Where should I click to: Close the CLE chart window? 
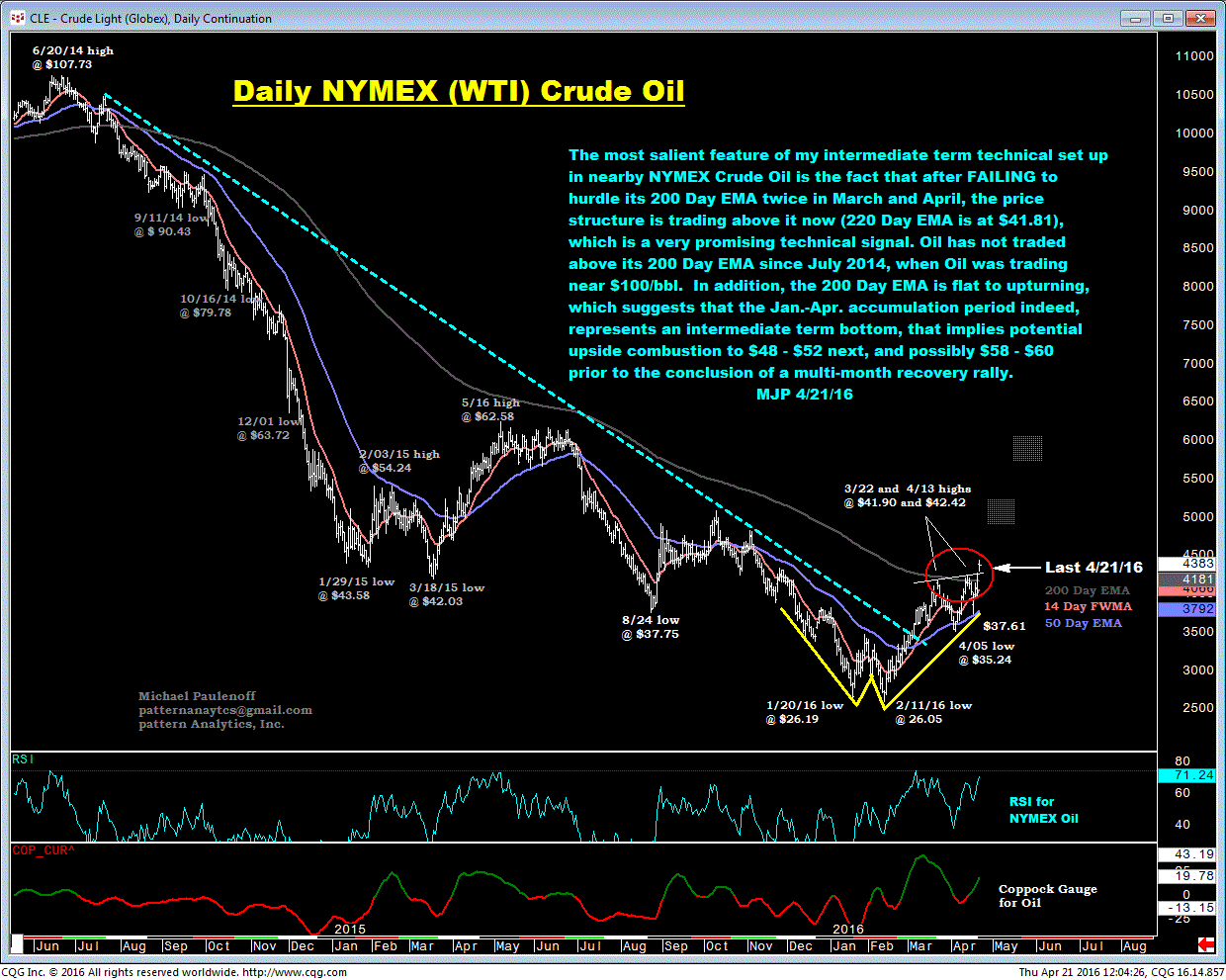pos(1200,18)
